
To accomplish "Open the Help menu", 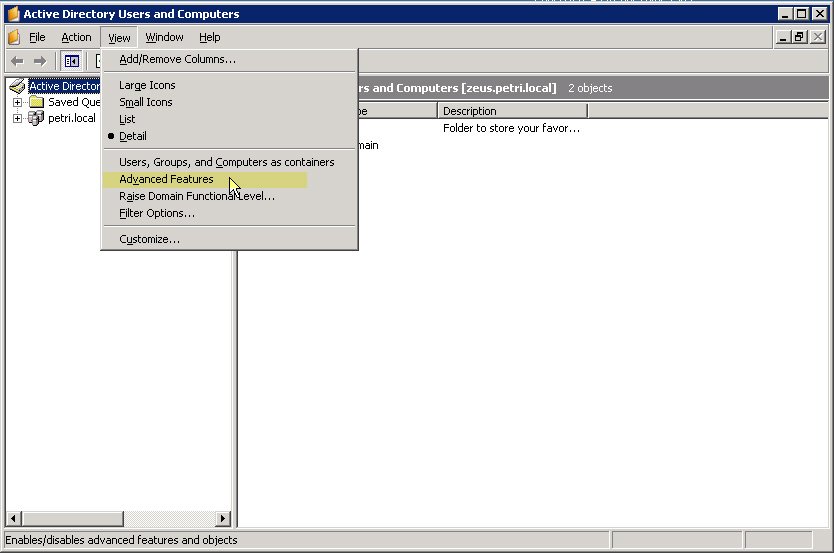I will click(x=210, y=37).
